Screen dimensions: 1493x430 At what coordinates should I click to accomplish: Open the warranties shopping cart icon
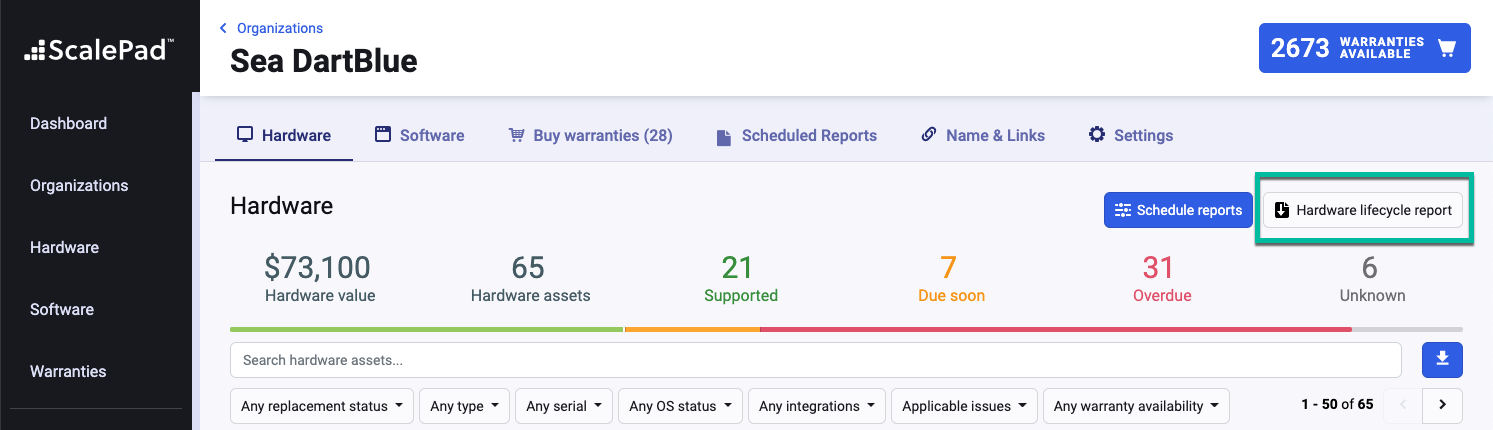pyautogui.click(x=1446, y=48)
